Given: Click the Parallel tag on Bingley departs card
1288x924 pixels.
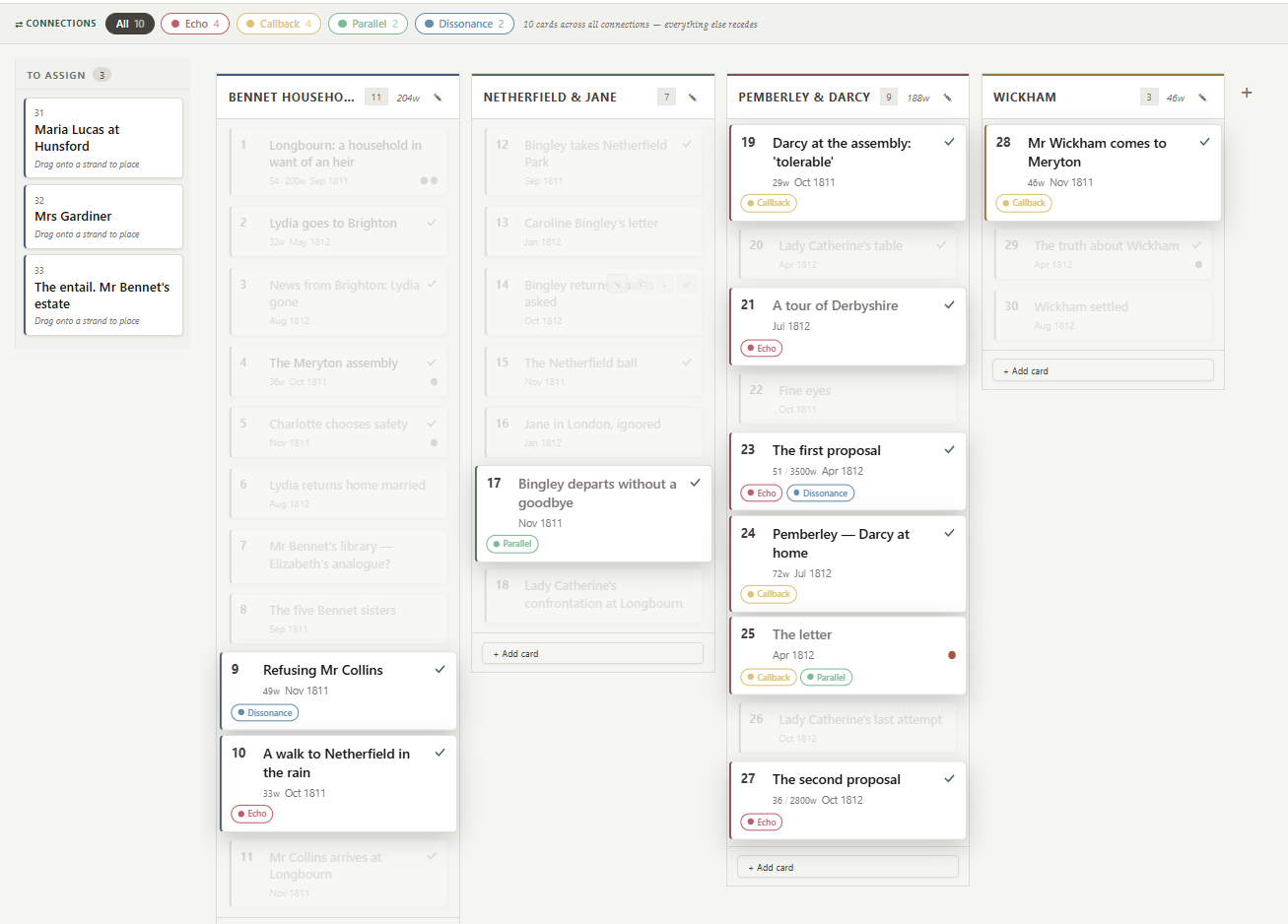Looking at the screenshot, I should coord(512,544).
